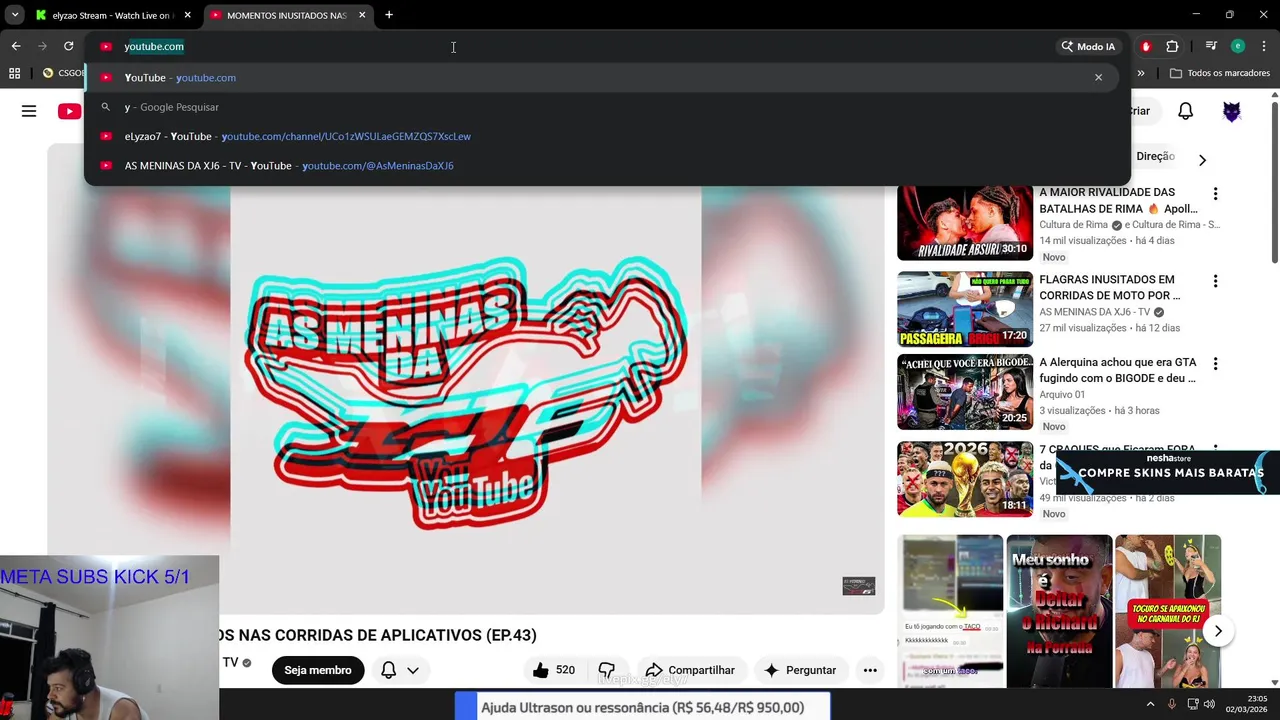Open the Extensions puzzle icon
Screen dimensions: 1280x720
(1172, 46)
